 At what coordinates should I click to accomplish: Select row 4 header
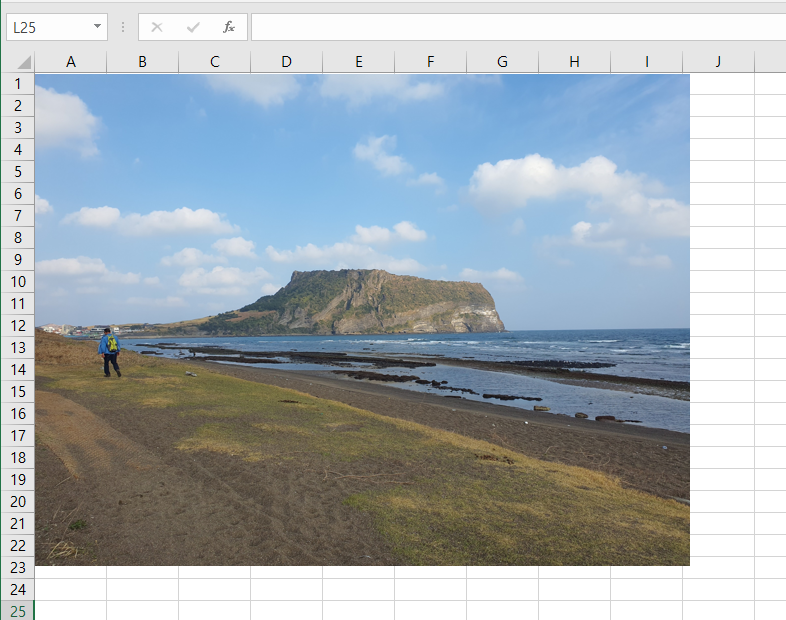point(18,149)
